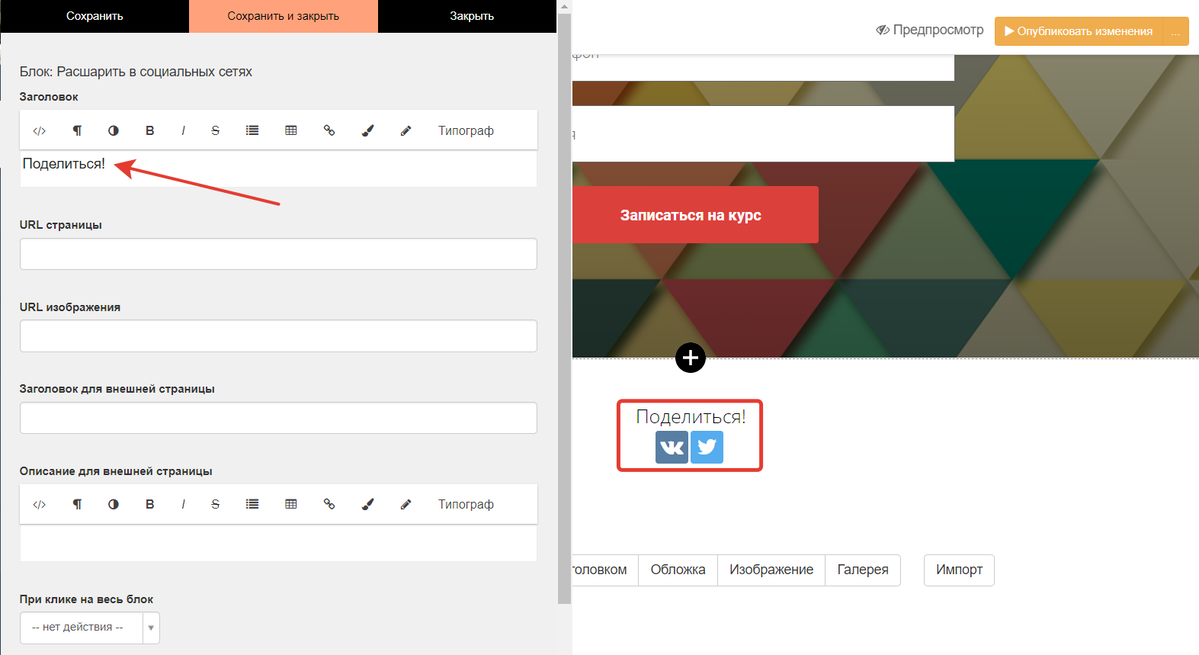This screenshot has height=655, width=1199.
Task: Share via the Twitter icon
Action: 707,447
